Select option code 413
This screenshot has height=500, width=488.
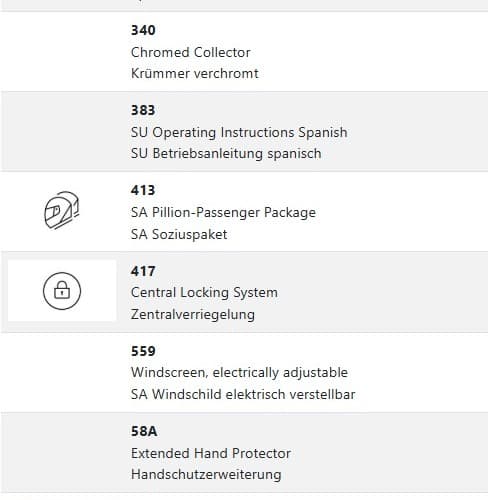pyautogui.click(x=143, y=190)
